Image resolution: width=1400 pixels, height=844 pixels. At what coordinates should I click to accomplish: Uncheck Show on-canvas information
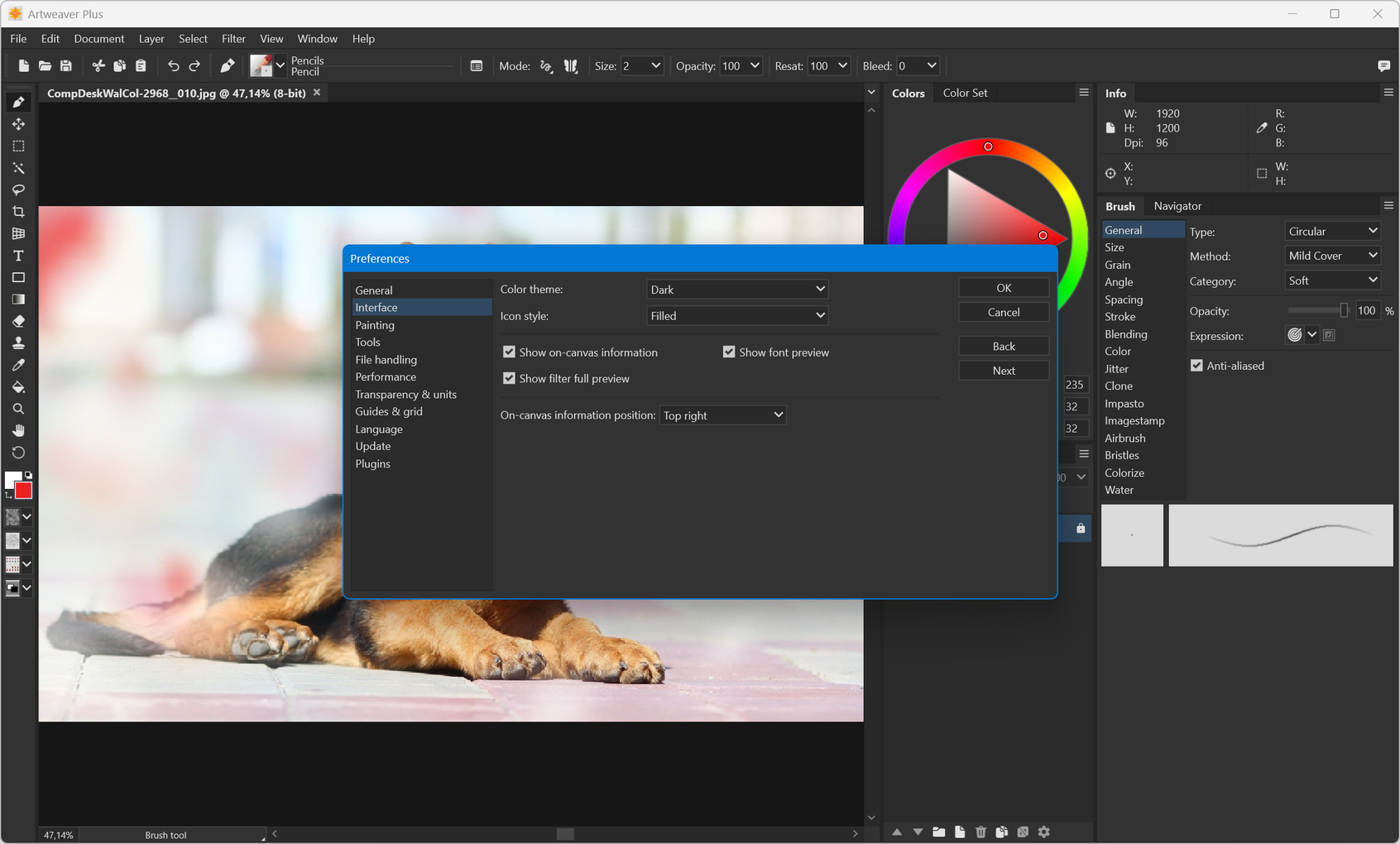509,352
